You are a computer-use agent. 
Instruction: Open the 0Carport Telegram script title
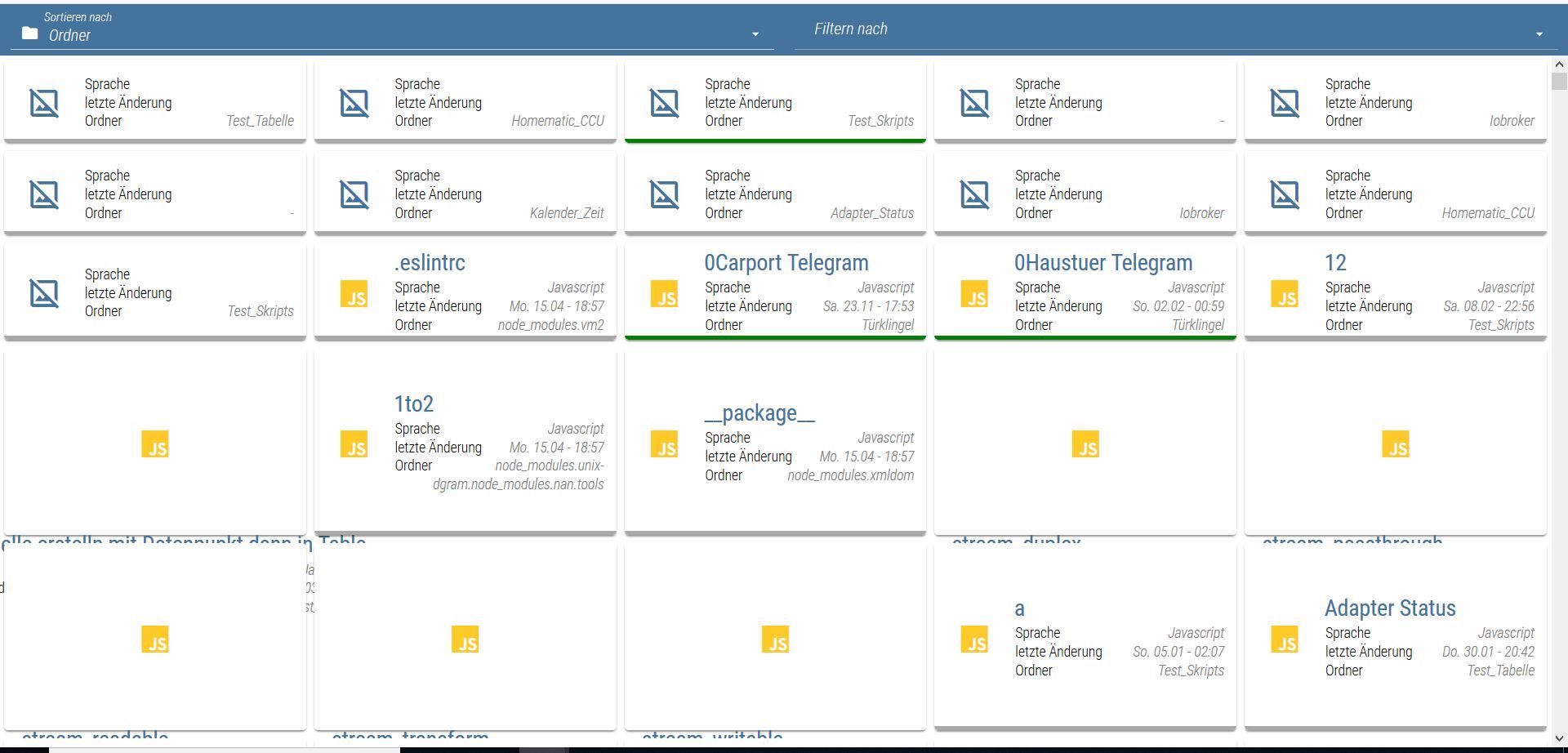pyautogui.click(x=786, y=263)
